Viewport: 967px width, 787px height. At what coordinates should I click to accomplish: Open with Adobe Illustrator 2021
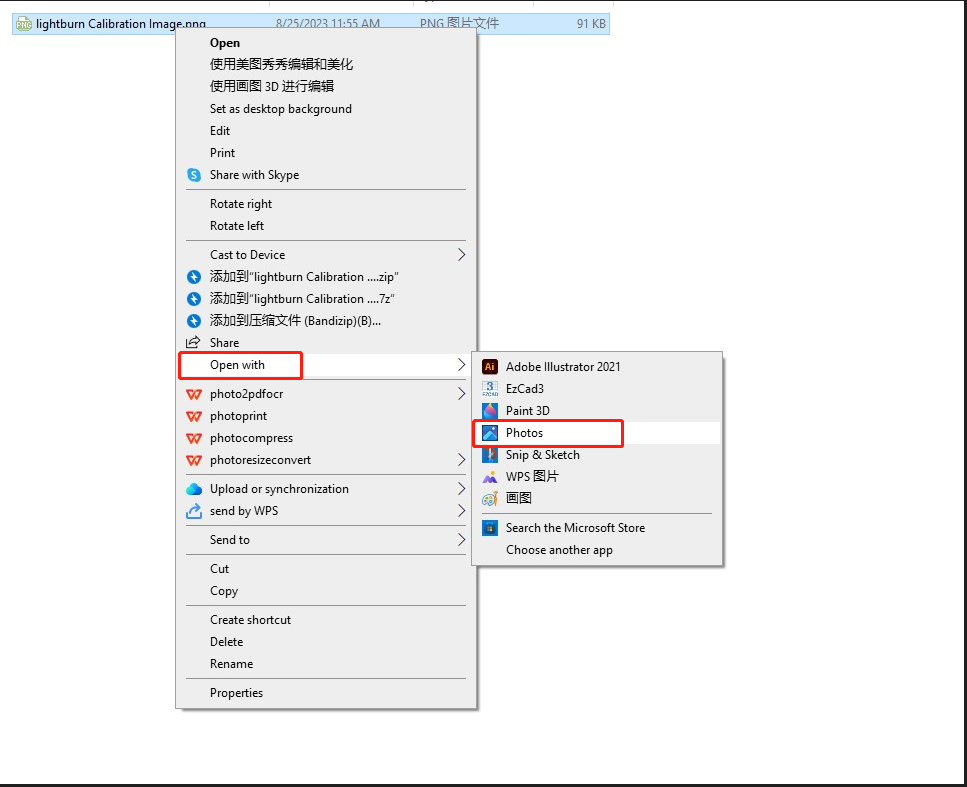point(597,367)
